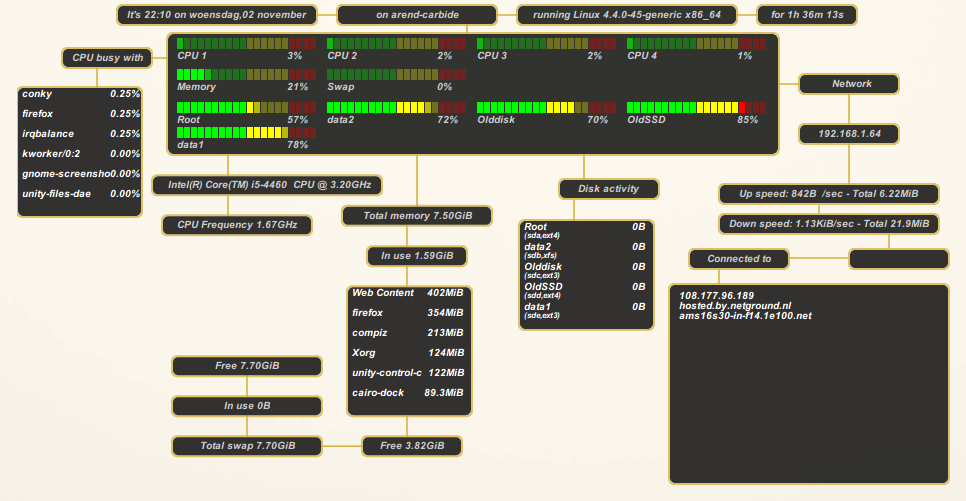Select the Xorg 124MiB row
The height and width of the screenshot is (501, 966).
coord(408,353)
